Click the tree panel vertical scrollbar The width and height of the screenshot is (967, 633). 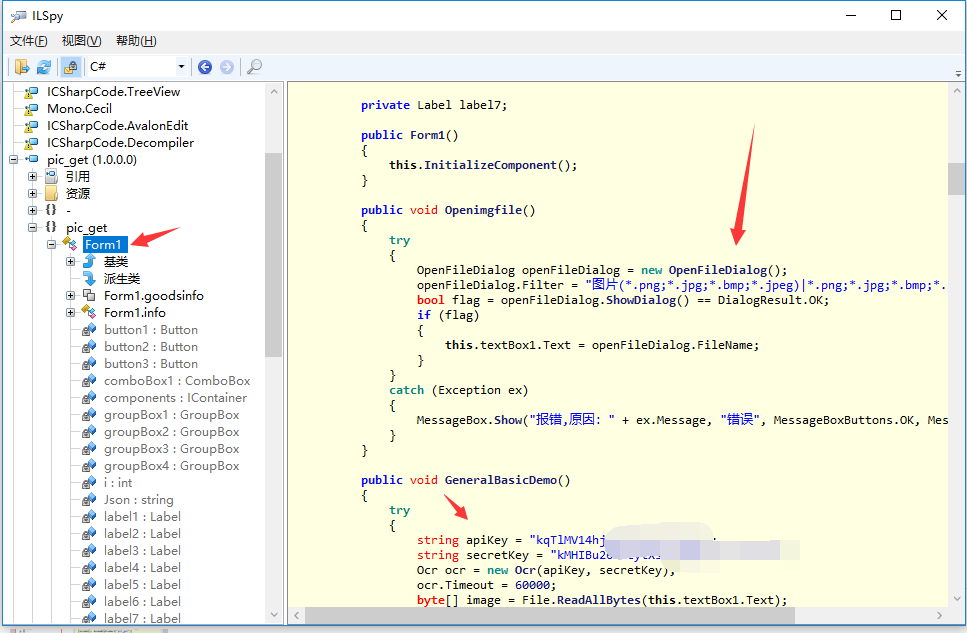(273, 255)
